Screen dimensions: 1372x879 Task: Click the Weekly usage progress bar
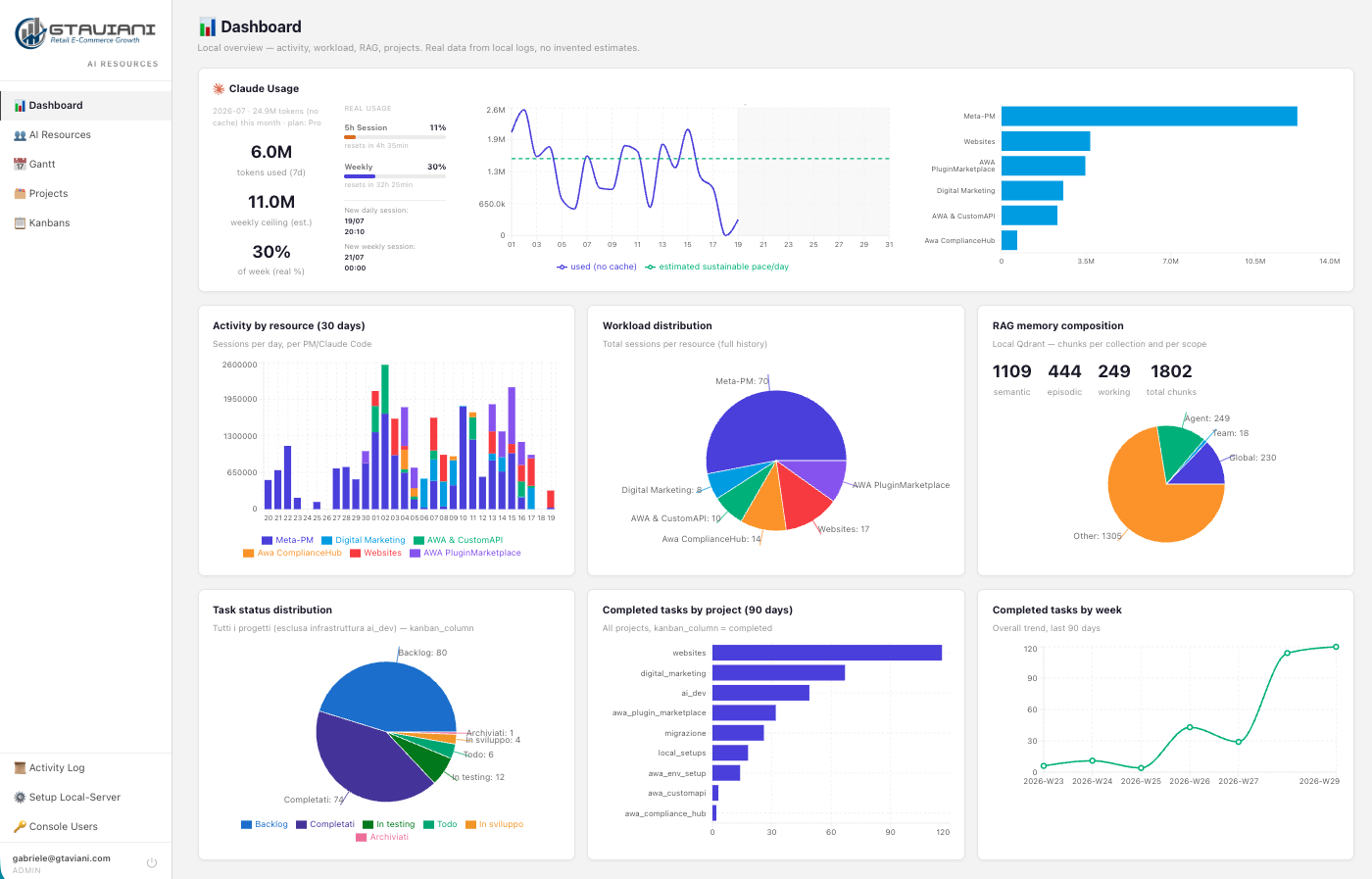point(395,176)
